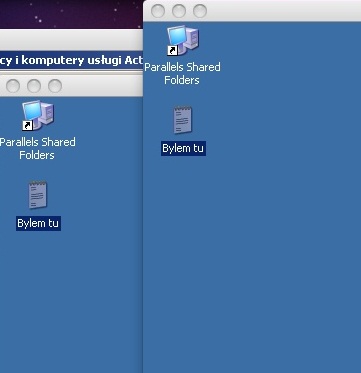361x373 pixels.
Task: Select the highlighted Bylem tu label in left window
Action: 38,223
